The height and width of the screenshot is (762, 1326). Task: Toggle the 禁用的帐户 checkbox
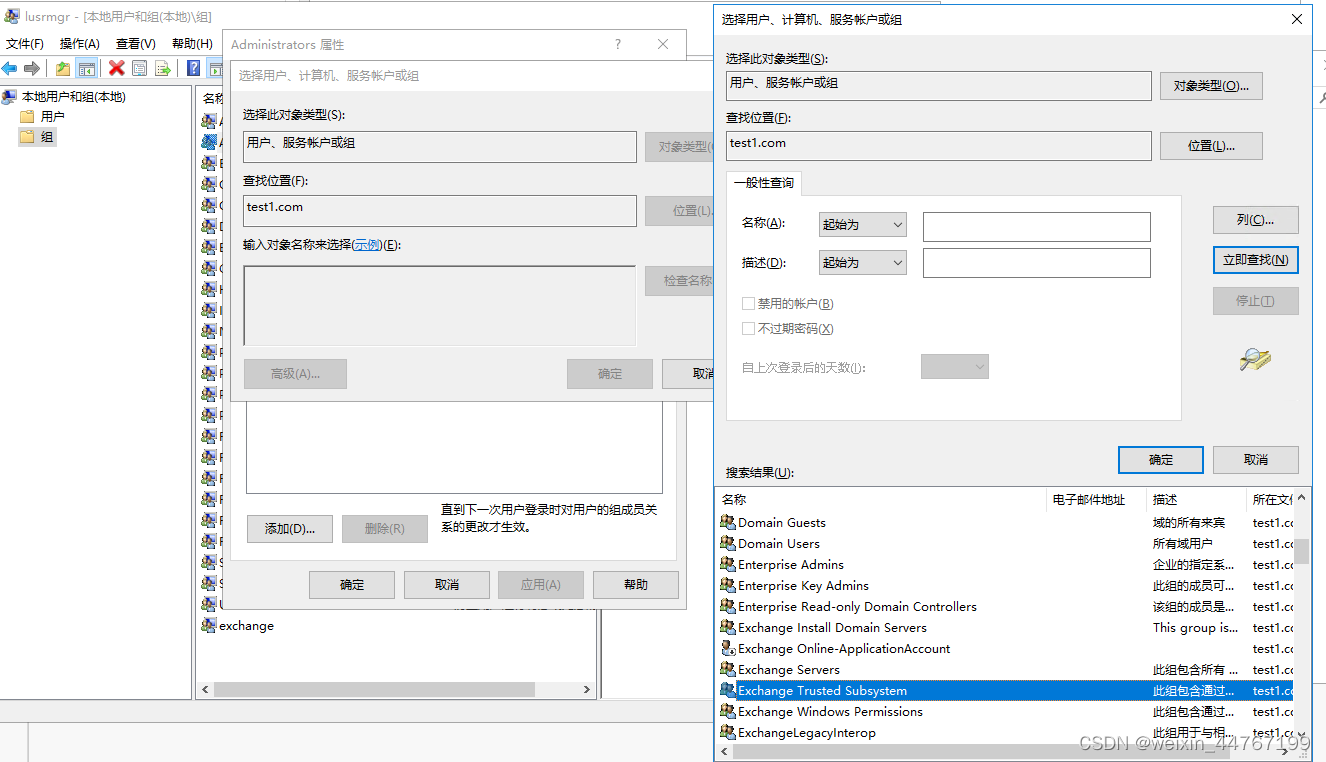coord(748,303)
